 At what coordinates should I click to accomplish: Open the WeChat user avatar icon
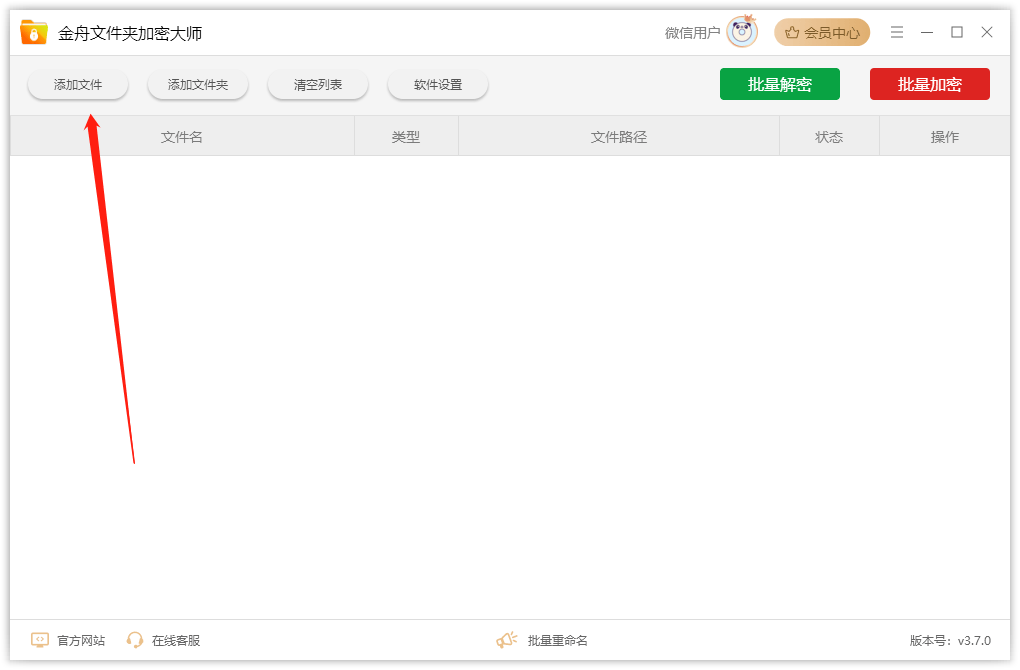coord(742,33)
